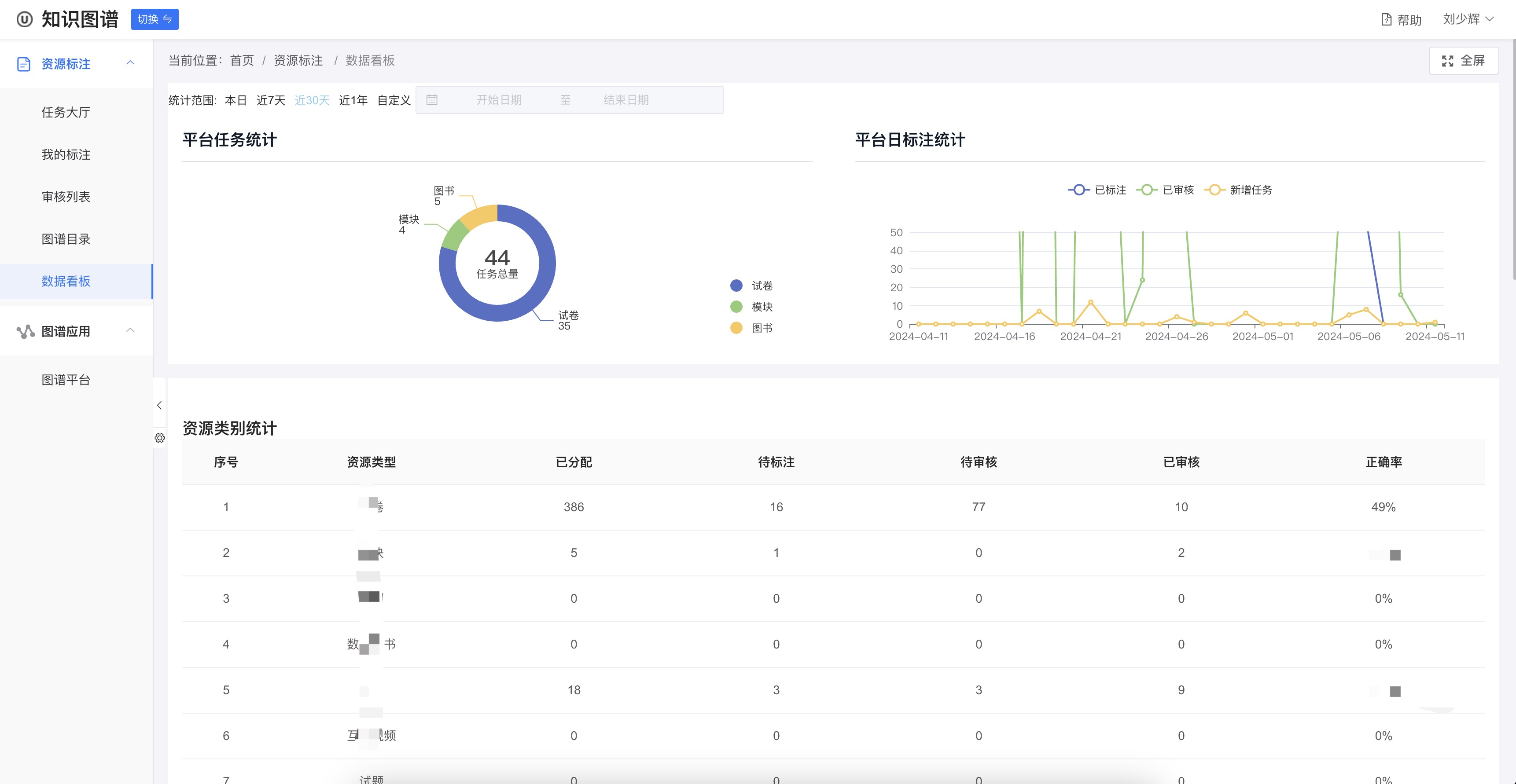Image resolution: width=1516 pixels, height=784 pixels.
Task: Click the 待标注 column header
Action: (x=776, y=462)
